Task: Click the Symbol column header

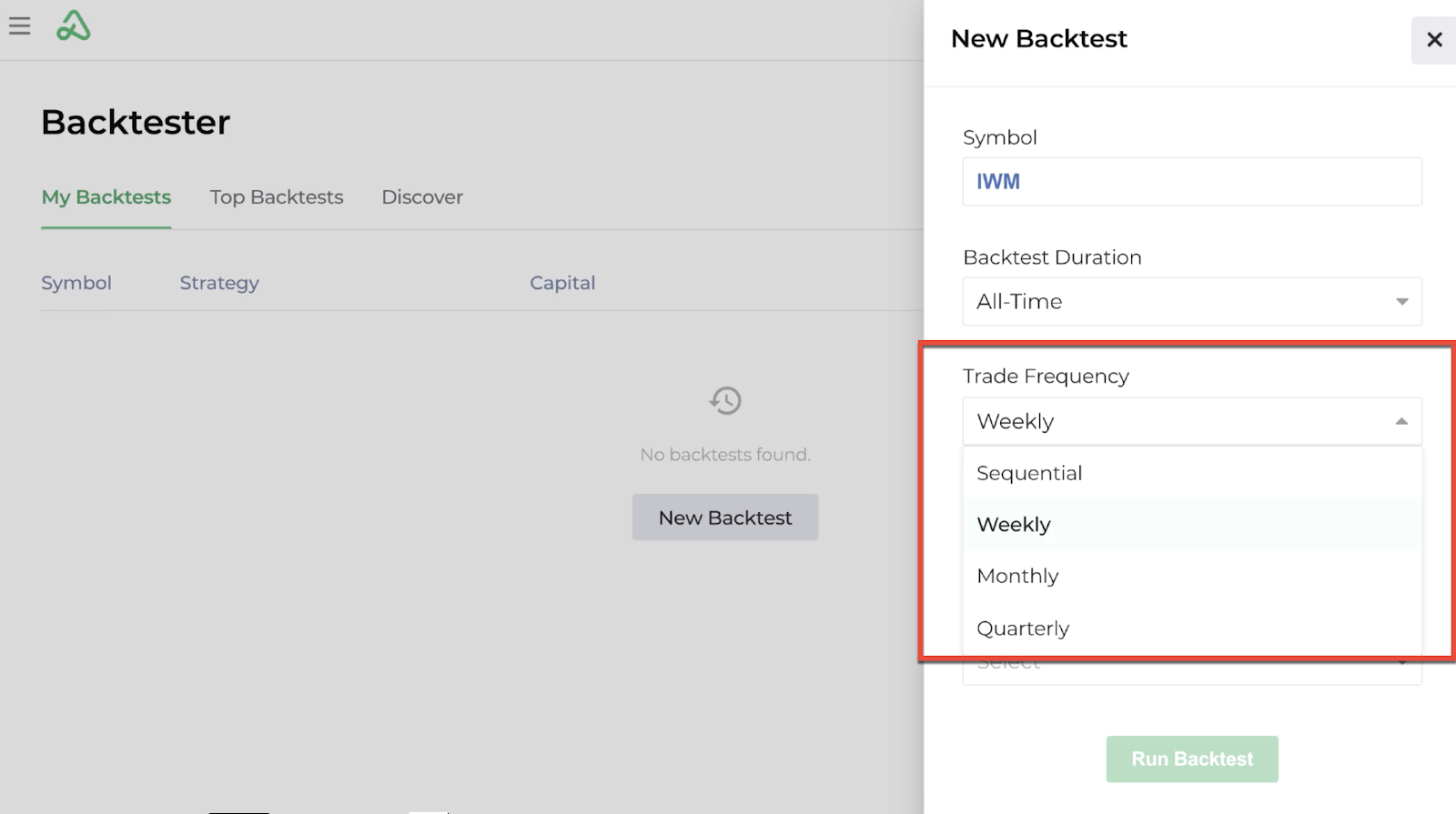Action: click(76, 283)
